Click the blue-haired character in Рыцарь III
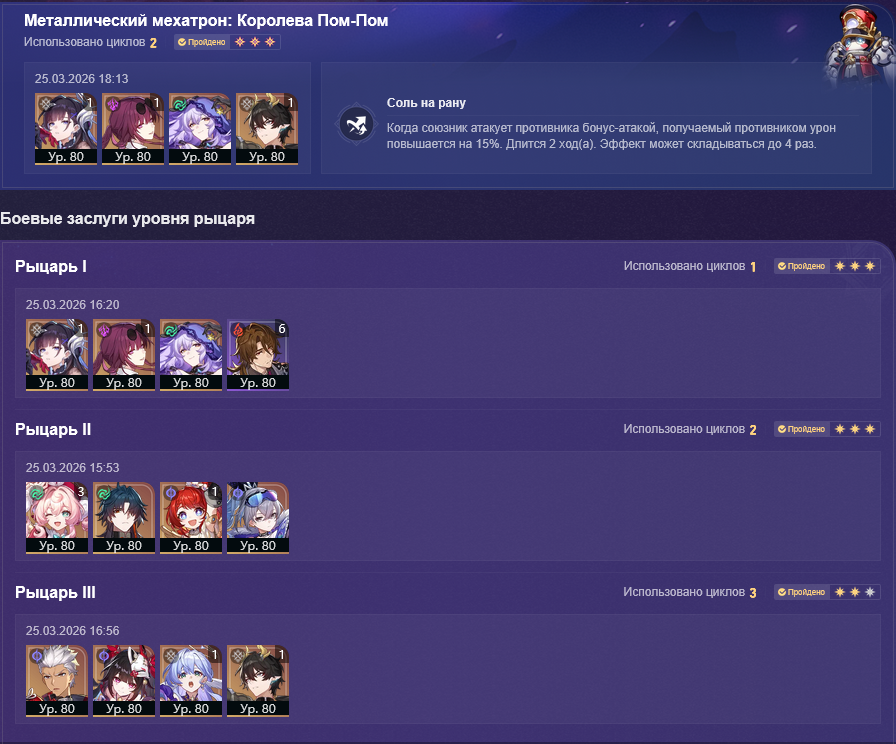The image size is (896, 744). coord(191,681)
